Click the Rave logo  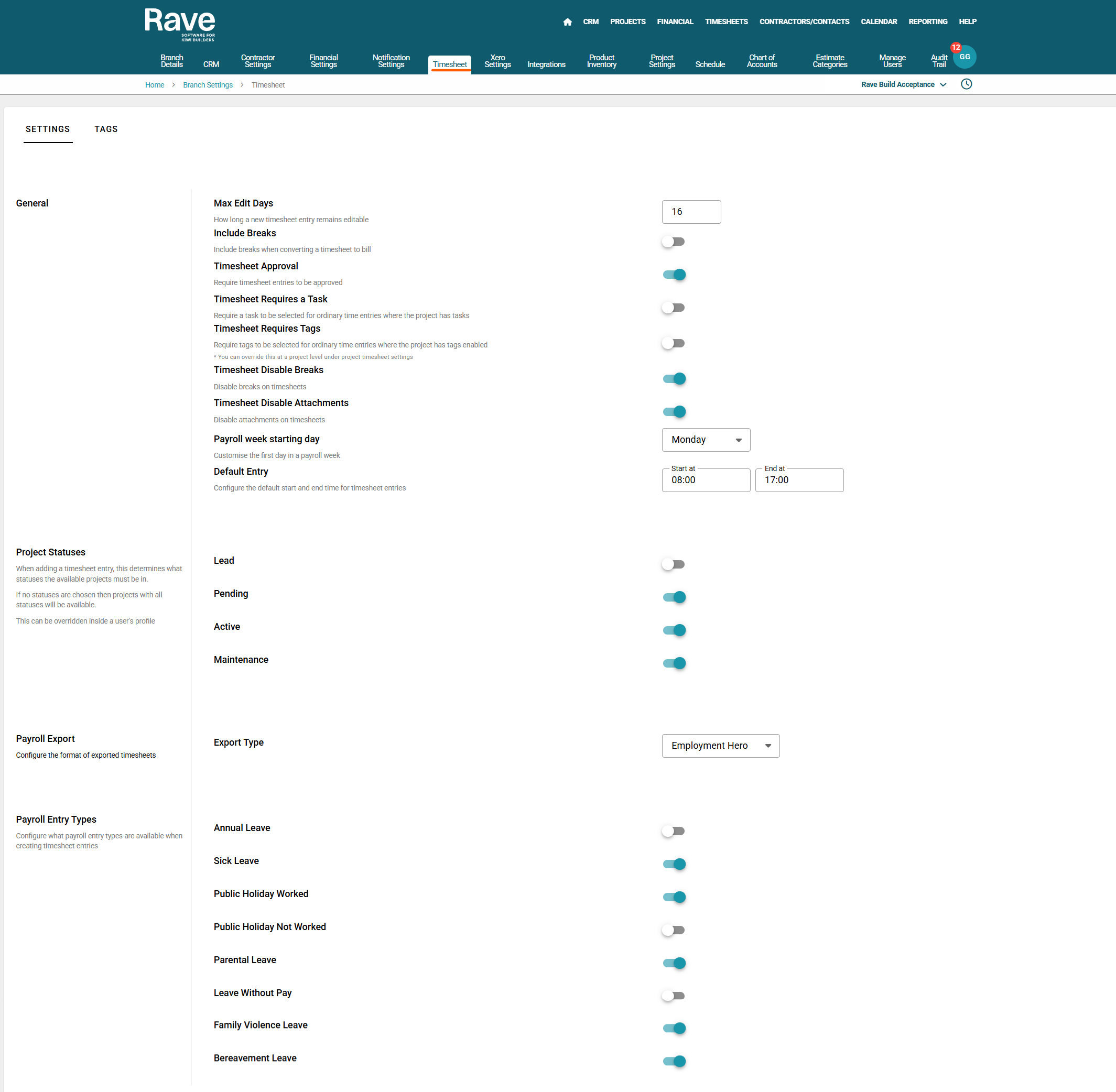[180, 24]
